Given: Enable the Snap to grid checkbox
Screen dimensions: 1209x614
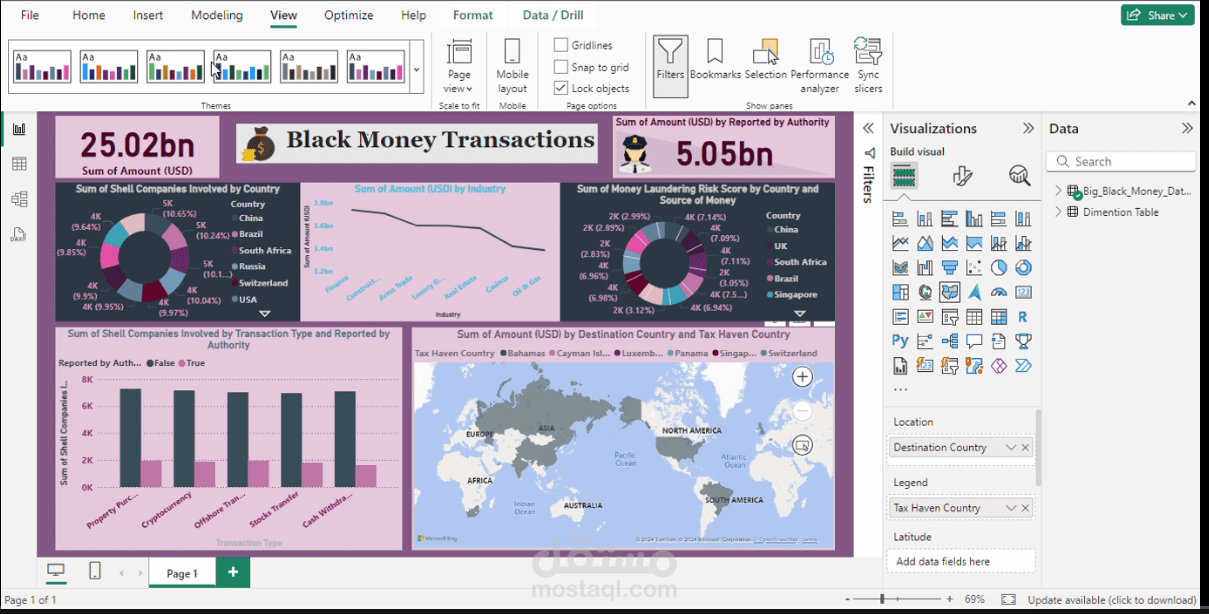Looking at the screenshot, I should point(561,67).
